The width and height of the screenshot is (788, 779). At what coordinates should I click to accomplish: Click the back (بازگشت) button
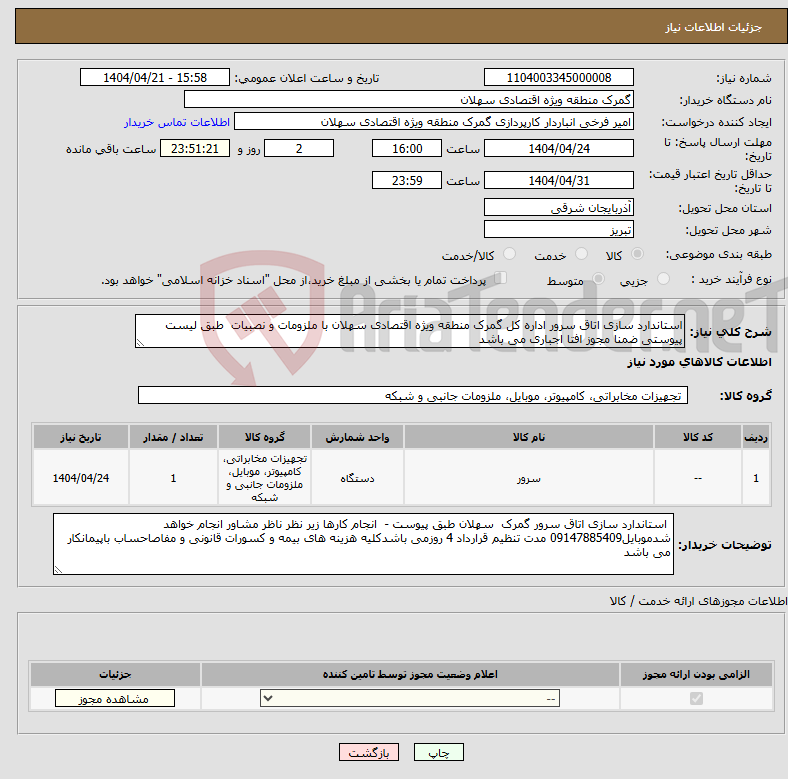[x=369, y=752]
